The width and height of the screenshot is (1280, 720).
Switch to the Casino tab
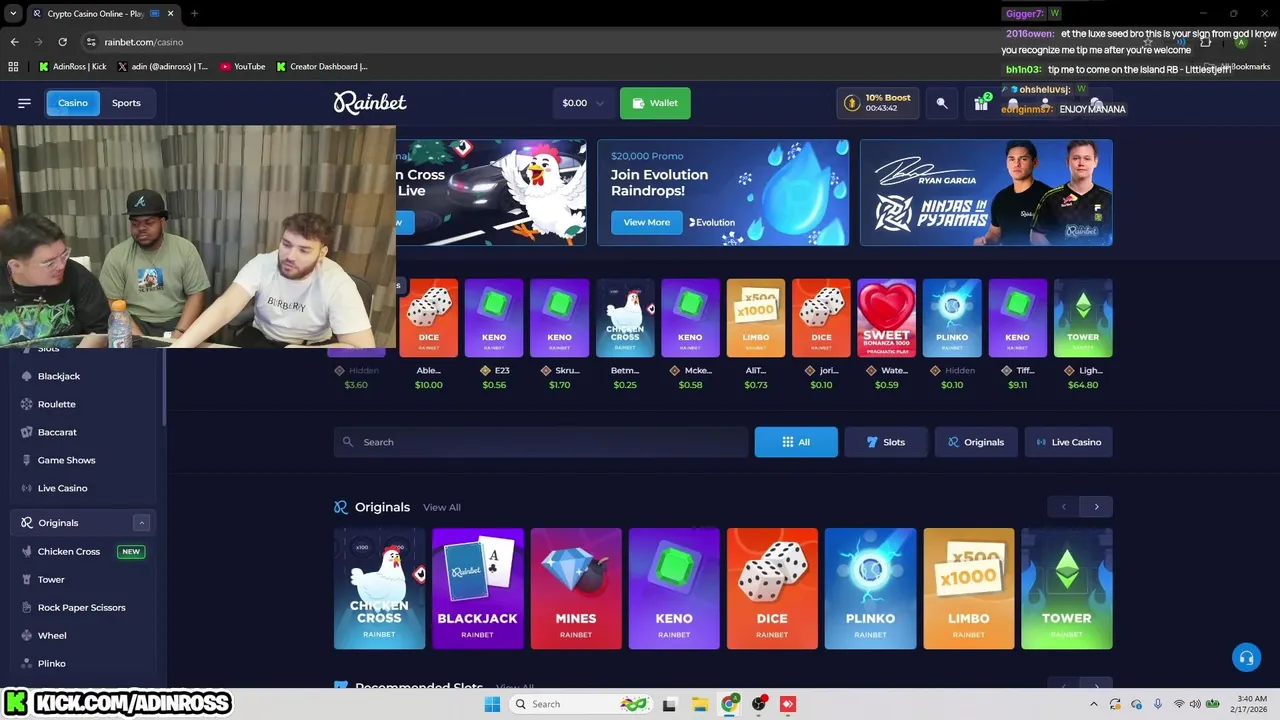point(73,103)
